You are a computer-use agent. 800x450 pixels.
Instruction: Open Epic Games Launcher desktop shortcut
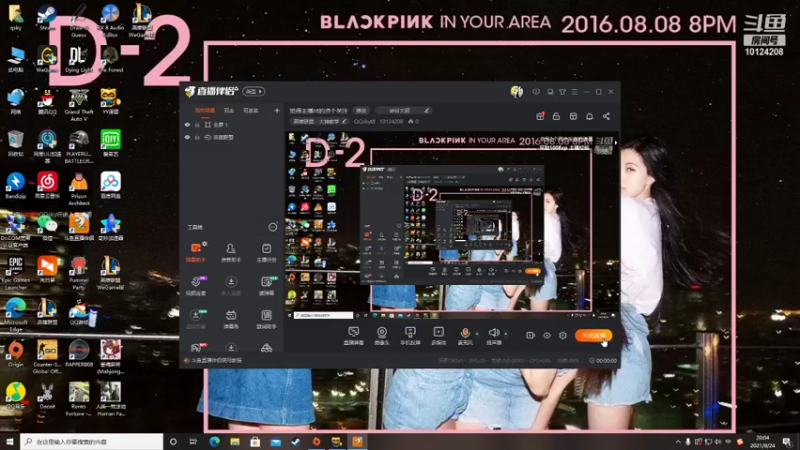click(x=15, y=273)
